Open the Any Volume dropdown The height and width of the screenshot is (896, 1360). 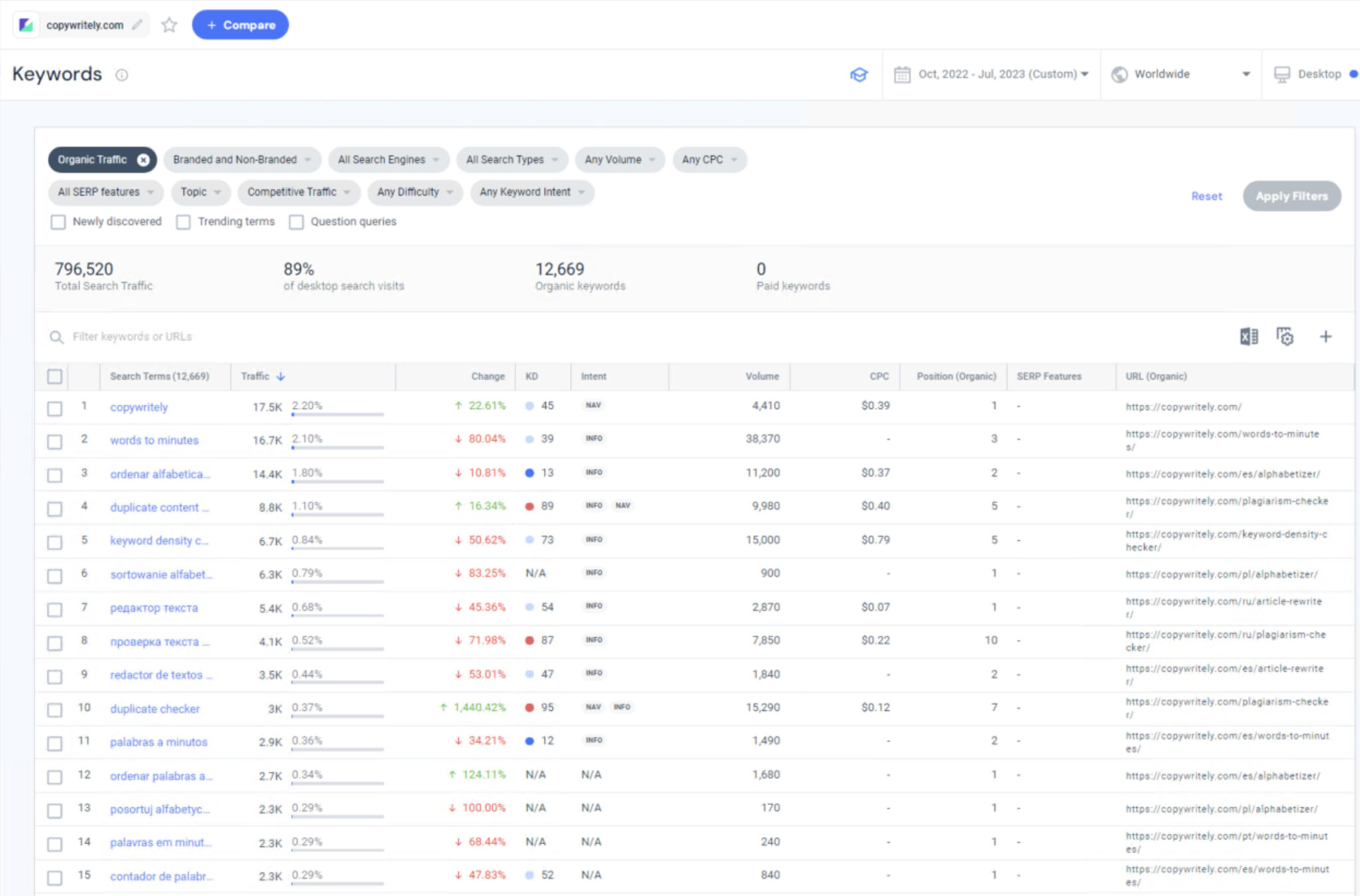[x=618, y=159]
